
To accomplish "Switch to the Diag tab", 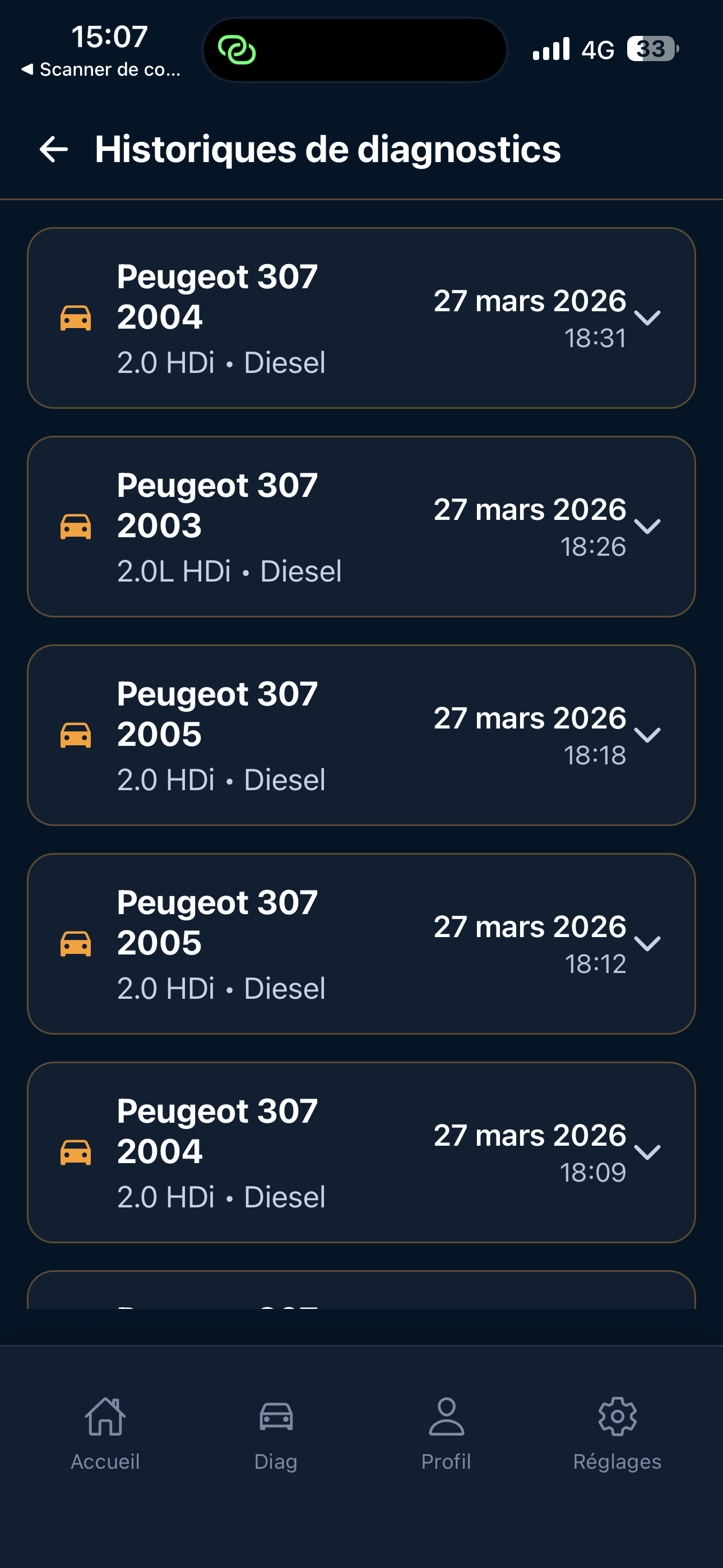I will tap(276, 1433).
